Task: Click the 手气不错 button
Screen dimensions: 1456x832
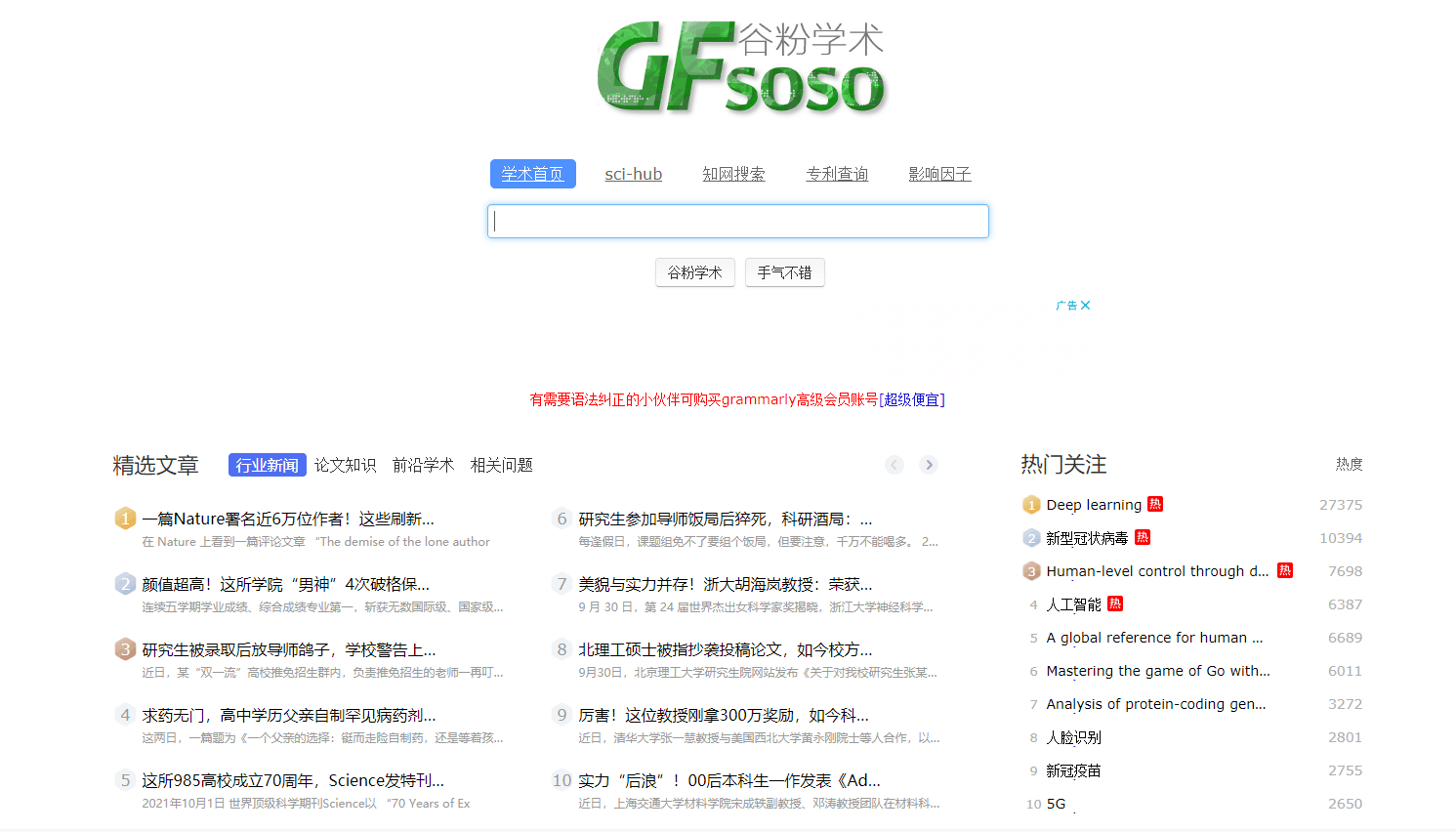Action: [785, 272]
